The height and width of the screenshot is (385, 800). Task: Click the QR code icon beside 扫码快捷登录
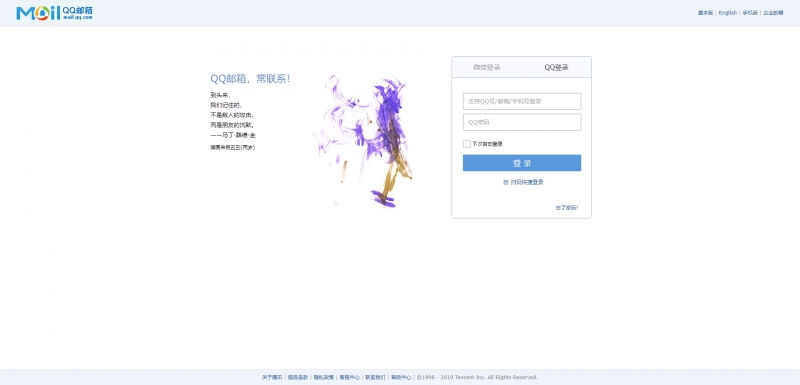[x=506, y=183]
